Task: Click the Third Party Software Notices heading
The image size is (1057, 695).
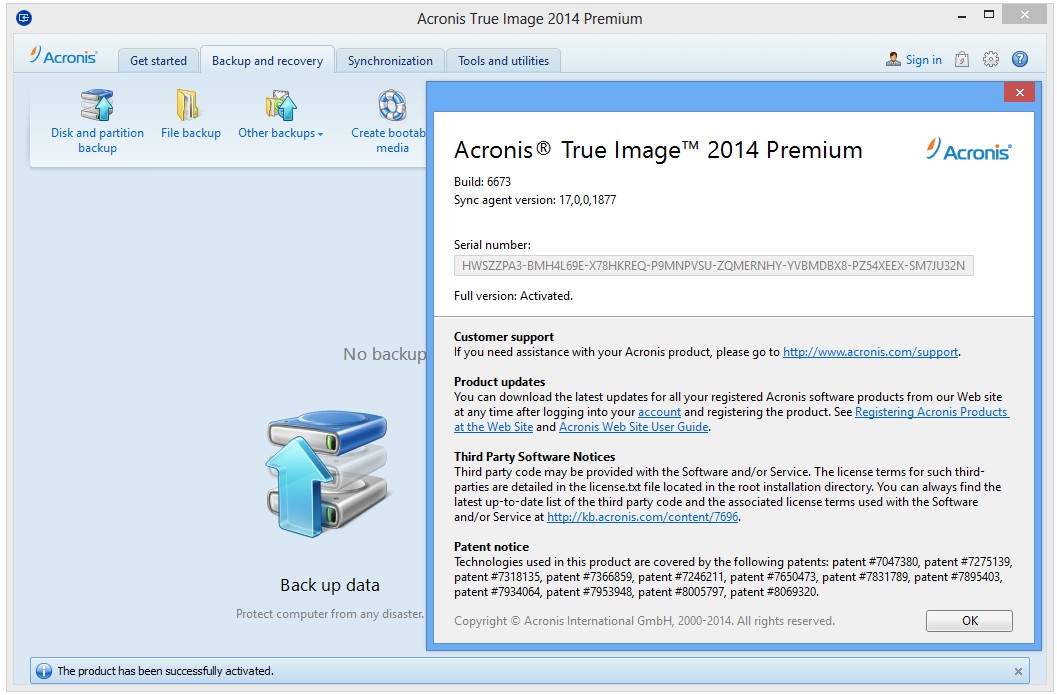Action: [x=535, y=457]
